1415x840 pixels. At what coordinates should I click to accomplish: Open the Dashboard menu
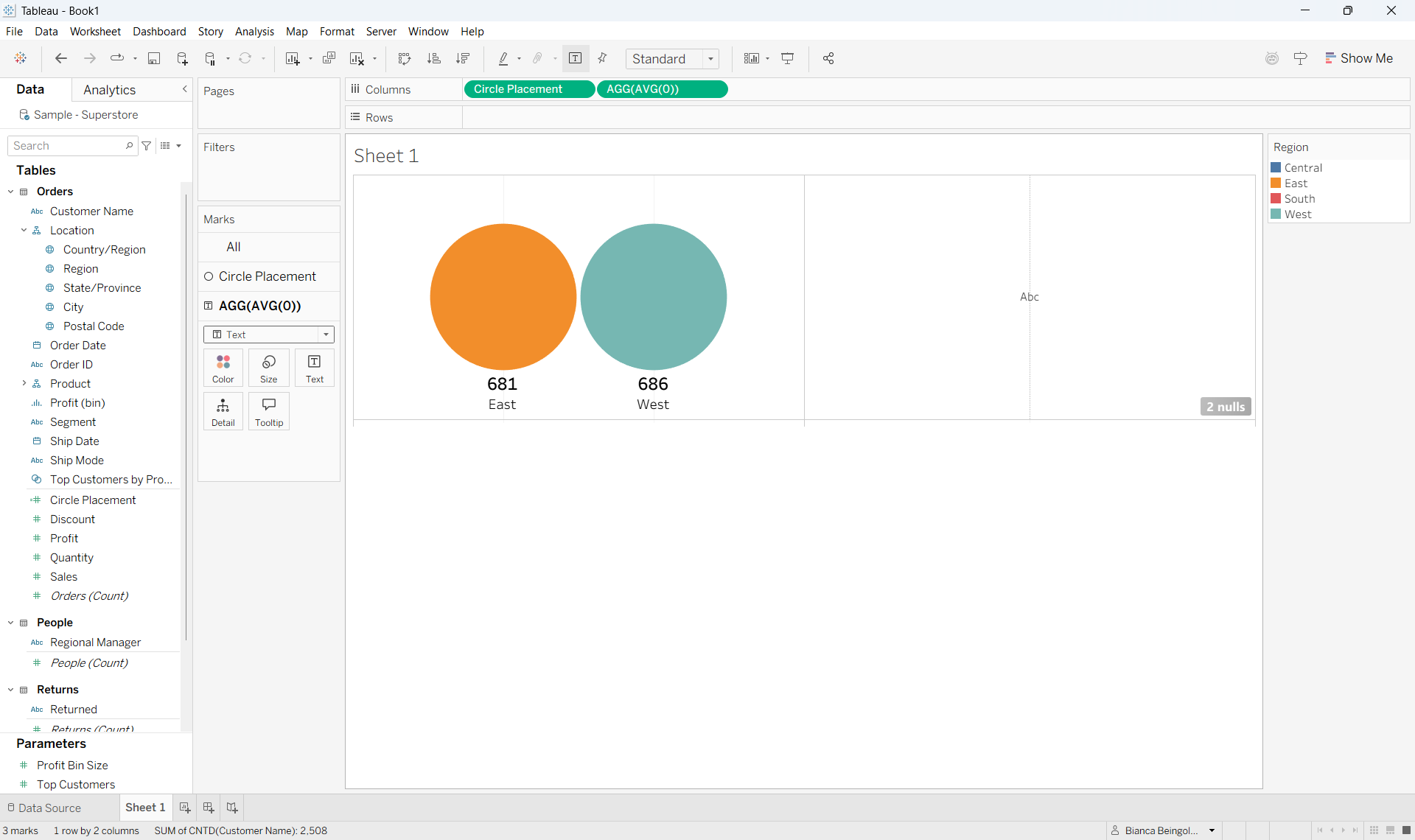(x=159, y=31)
